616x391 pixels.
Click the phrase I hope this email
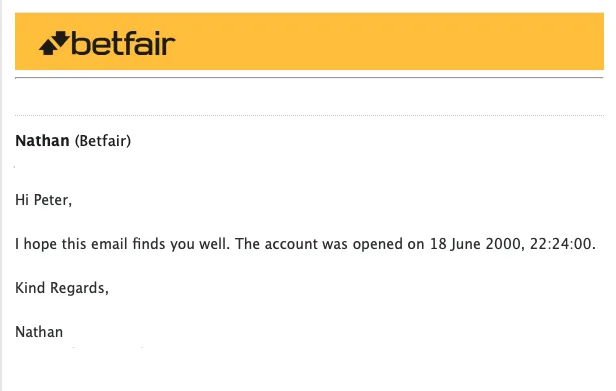point(71,244)
